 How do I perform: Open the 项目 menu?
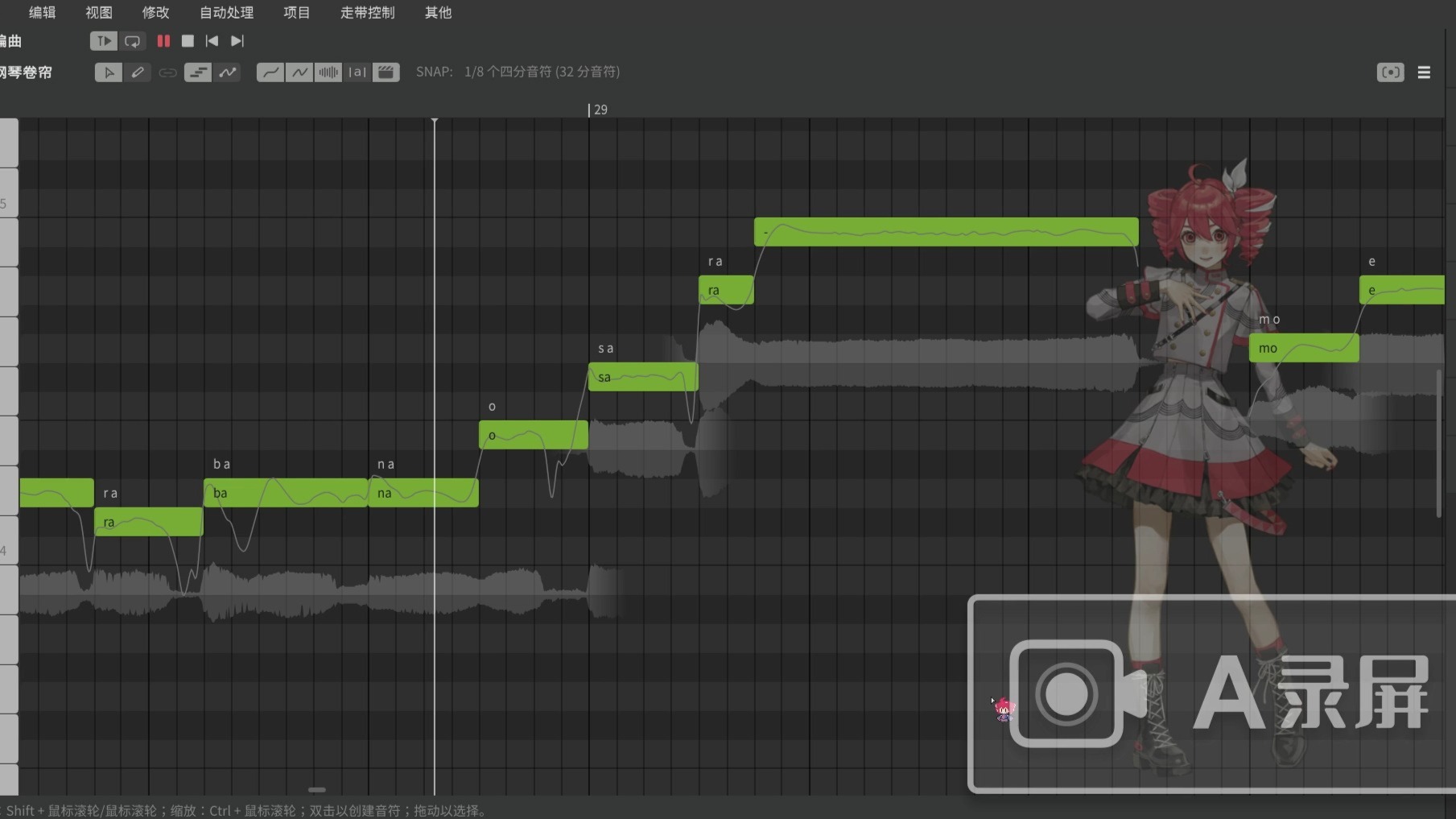297,12
